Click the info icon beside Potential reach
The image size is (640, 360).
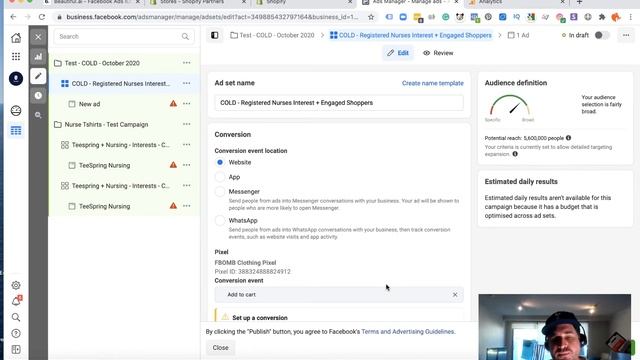[569, 138]
